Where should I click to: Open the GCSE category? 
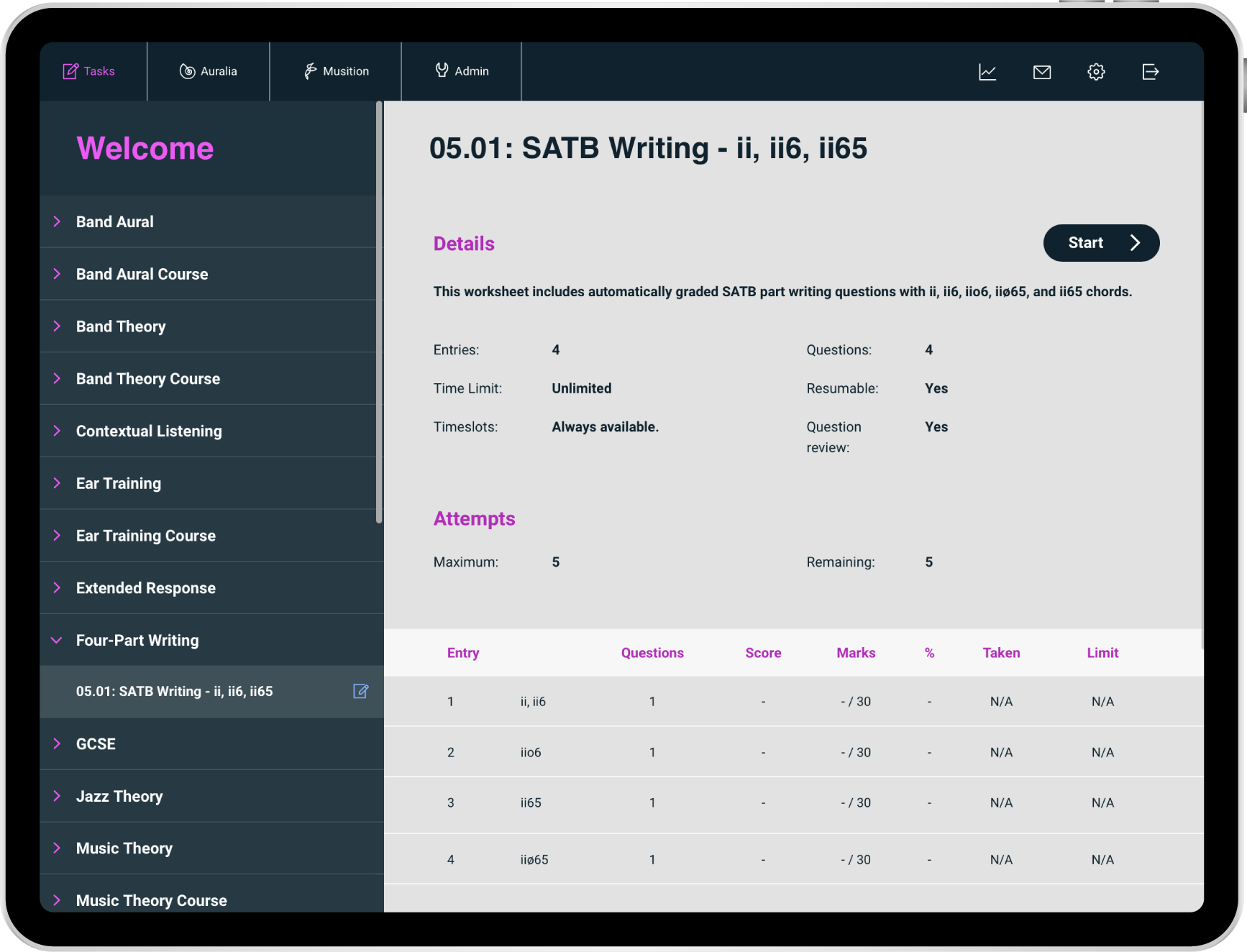[96, 743]
